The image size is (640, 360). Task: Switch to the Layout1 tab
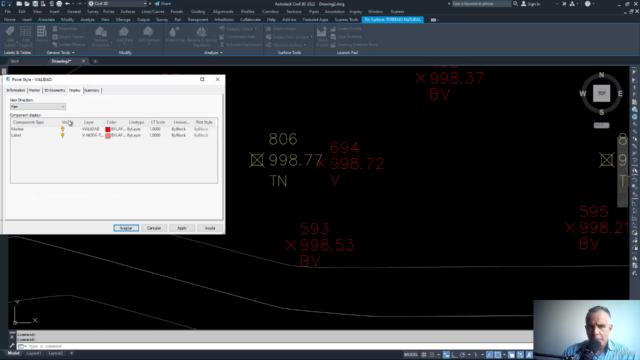click(x=34, y=353)
